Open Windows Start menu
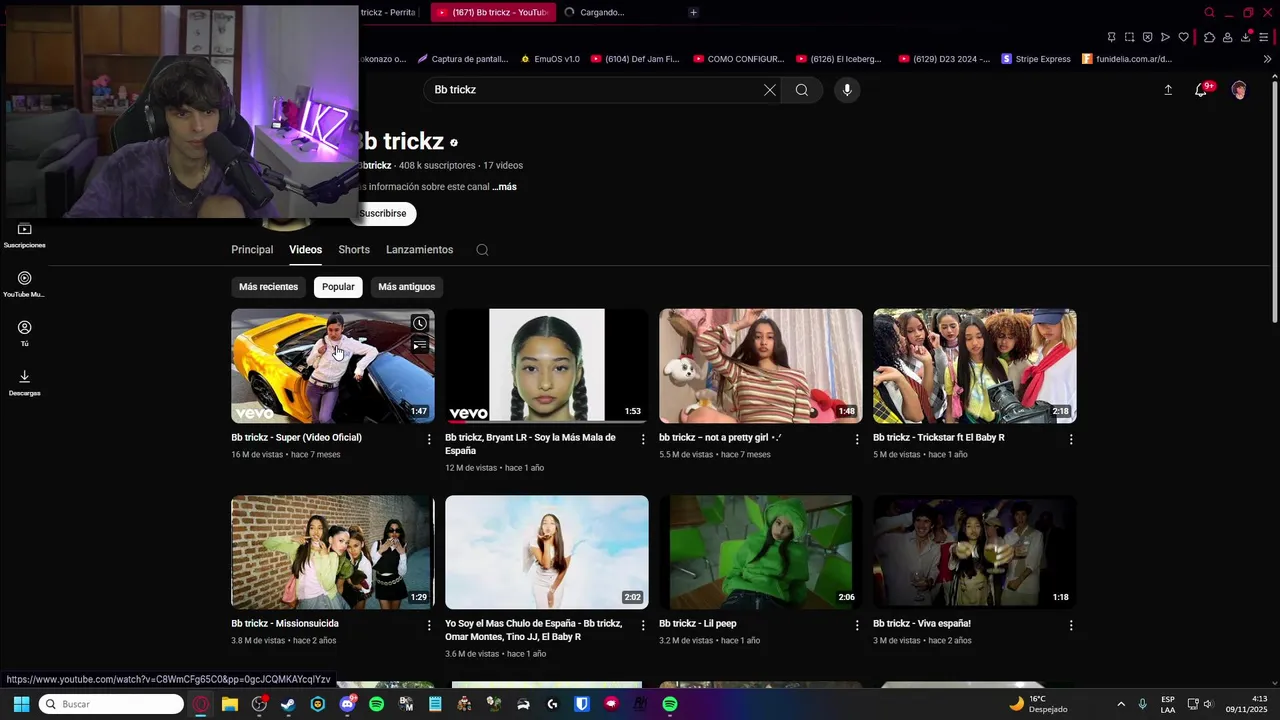1280x720 pixels. point(21,704)
